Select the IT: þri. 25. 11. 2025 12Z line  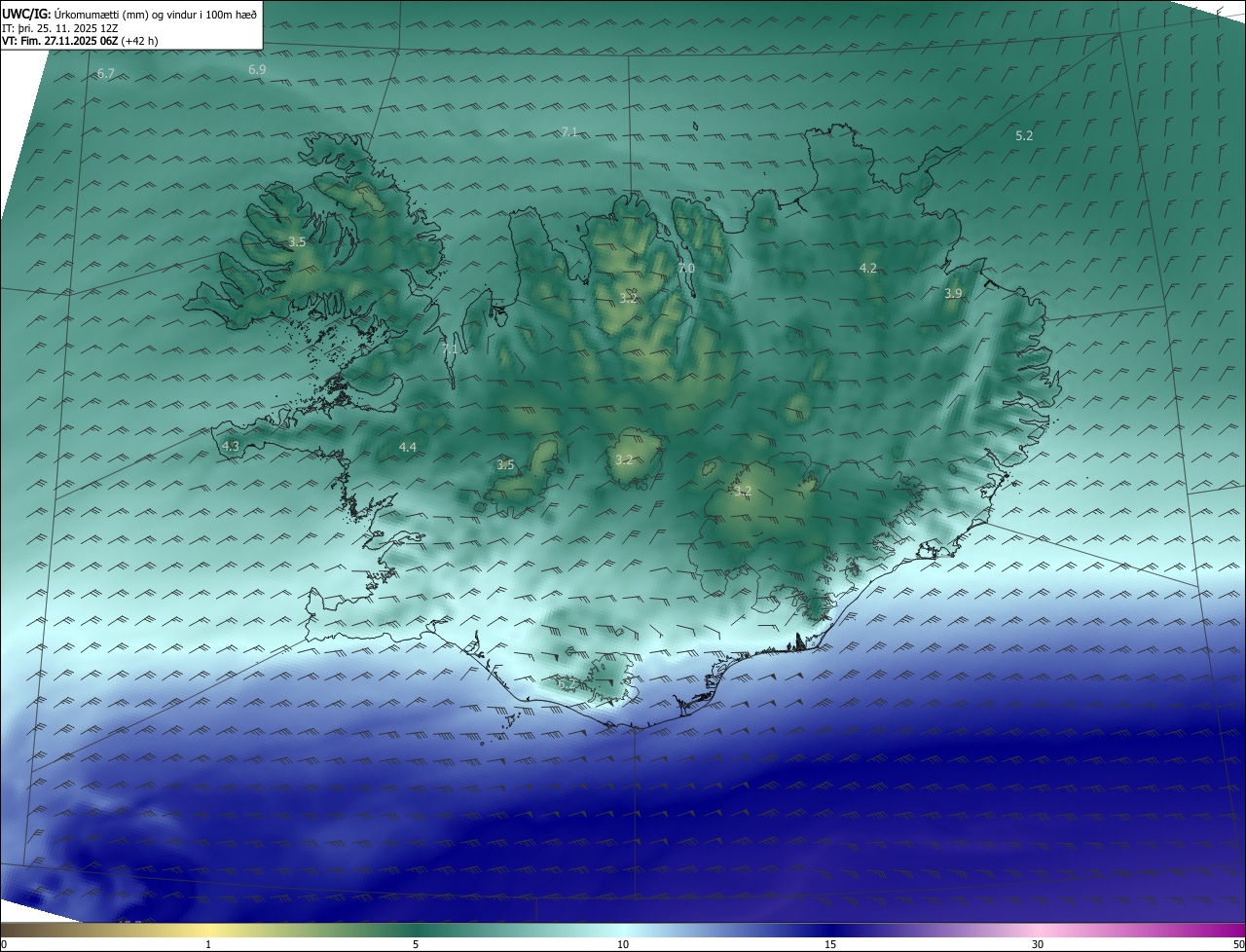click(60, 27)
